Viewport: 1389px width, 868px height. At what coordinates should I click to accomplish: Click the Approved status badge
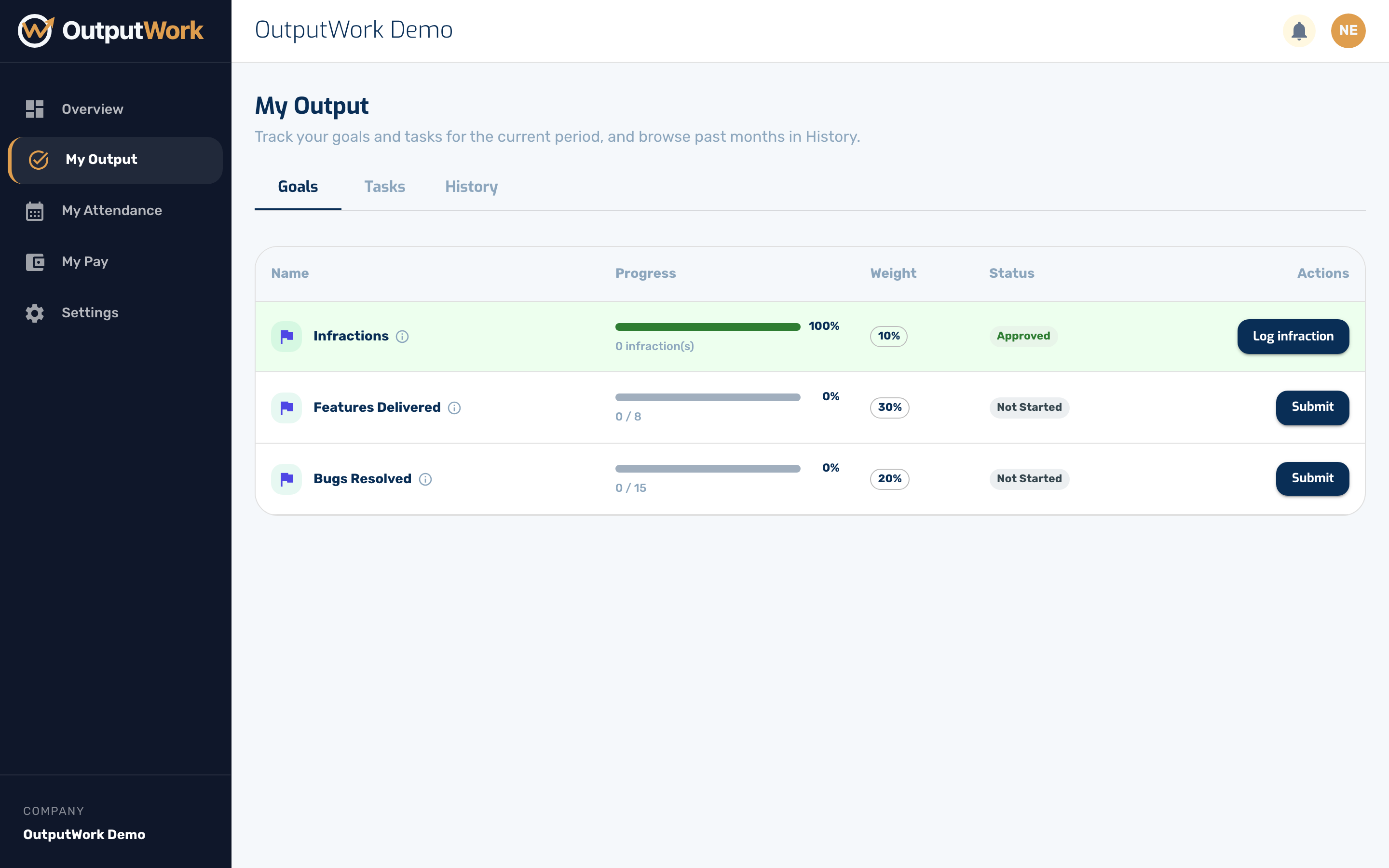(x=1023, y=337)
